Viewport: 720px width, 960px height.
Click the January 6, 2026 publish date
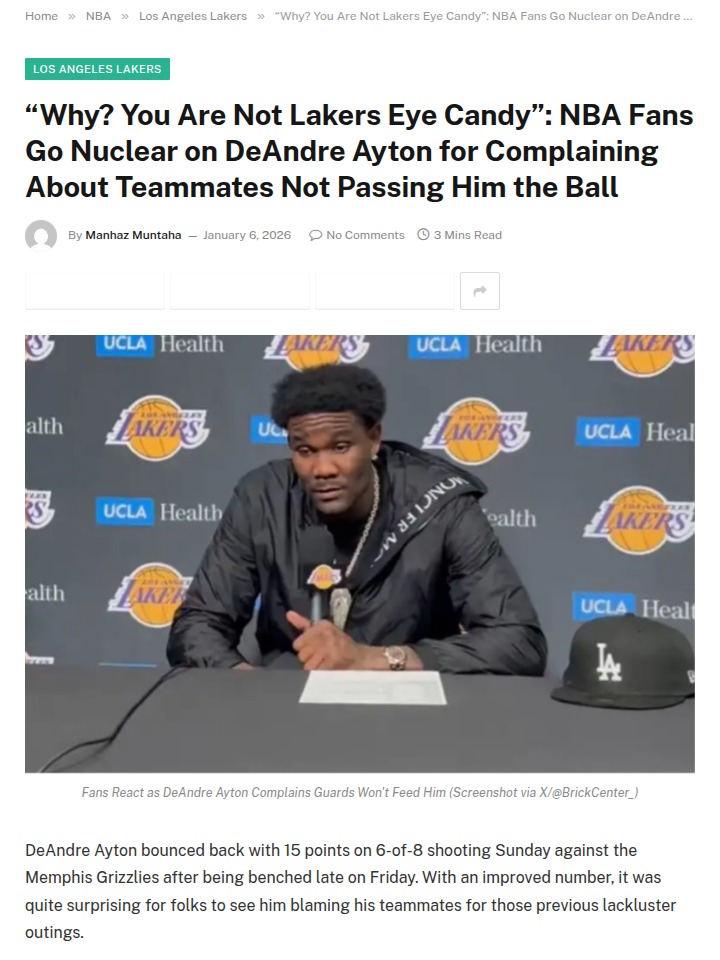pyautogui.click(x=247, y=235)
